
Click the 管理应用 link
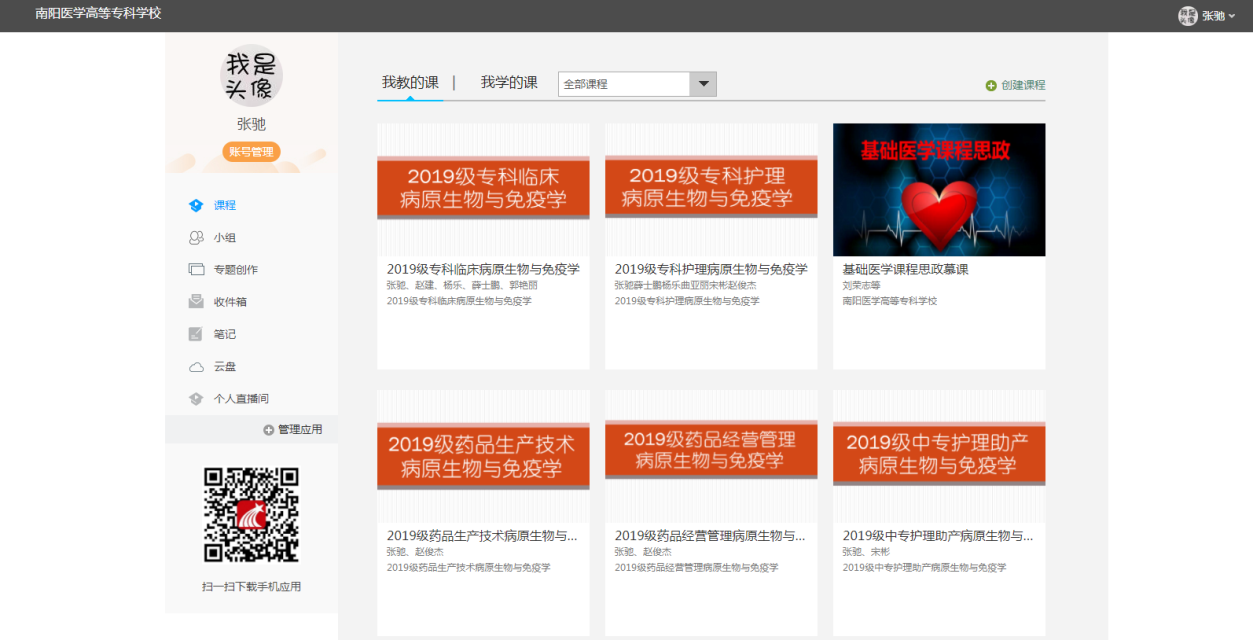coord(300,430)
